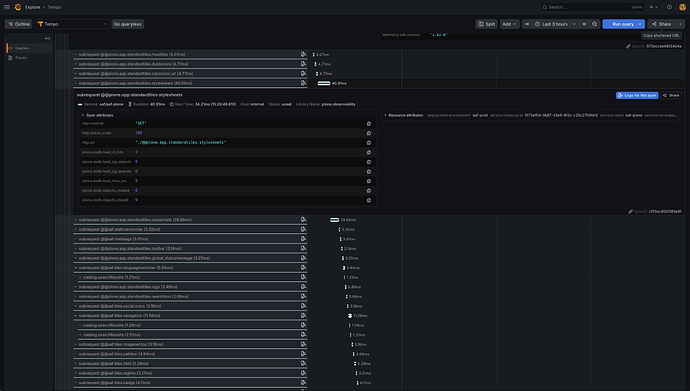Copy plone.zodb.load_l2_hits value
This screenshot has height=391, width=690.
click(369, 153)
